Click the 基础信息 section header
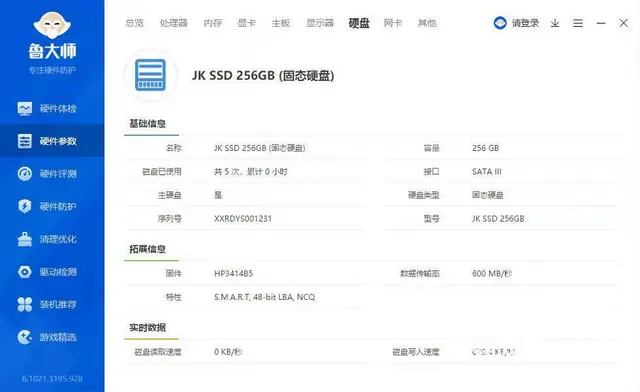 pyautogui.click(x=147, y=123)
